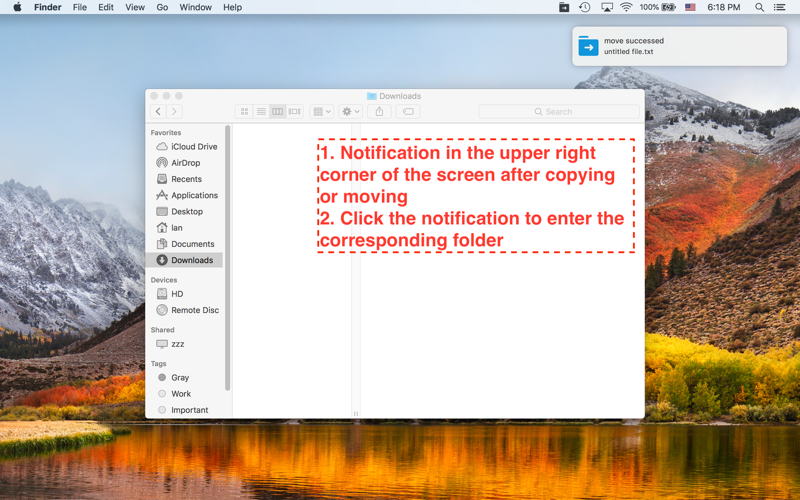Open the Finder menu
Image resolution: width=800 pixels, height=500 pixels.
[x=47, y=7]
